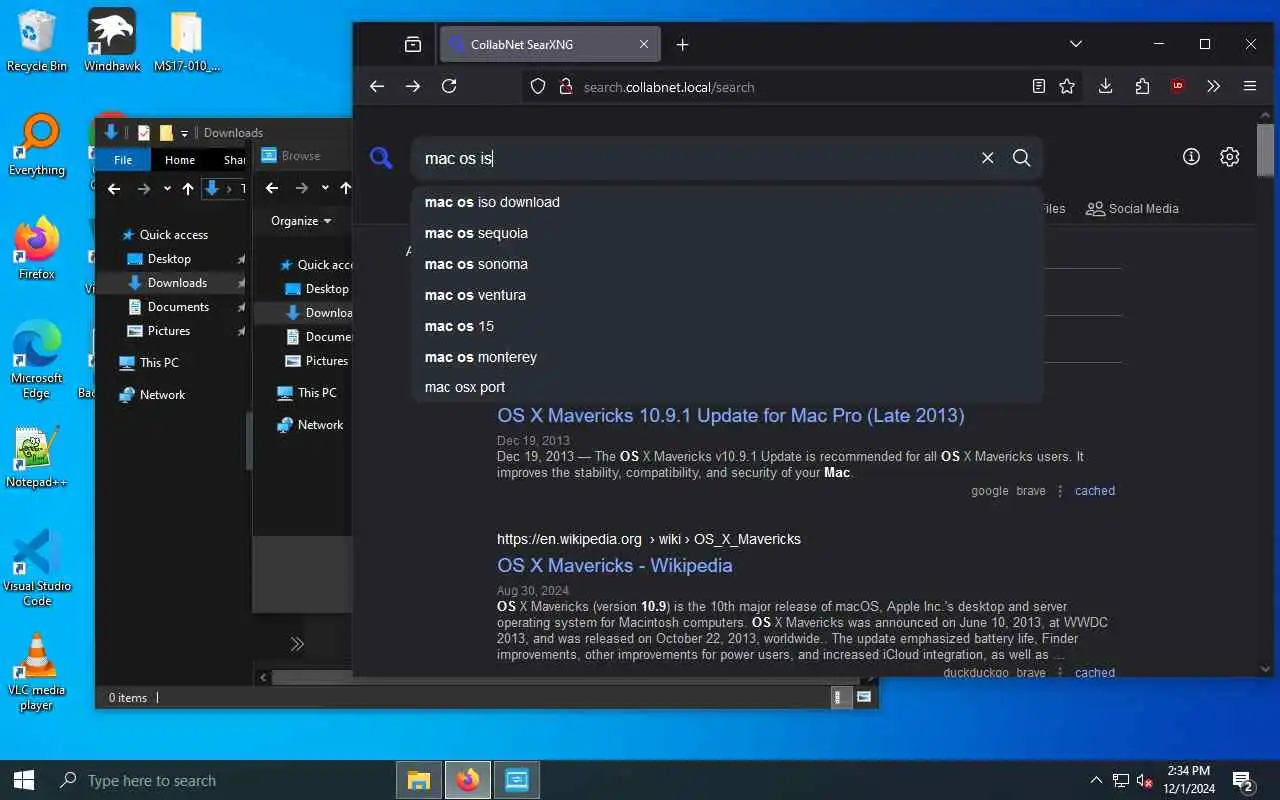Open Firefox downloads panel

pos(1105,87)
